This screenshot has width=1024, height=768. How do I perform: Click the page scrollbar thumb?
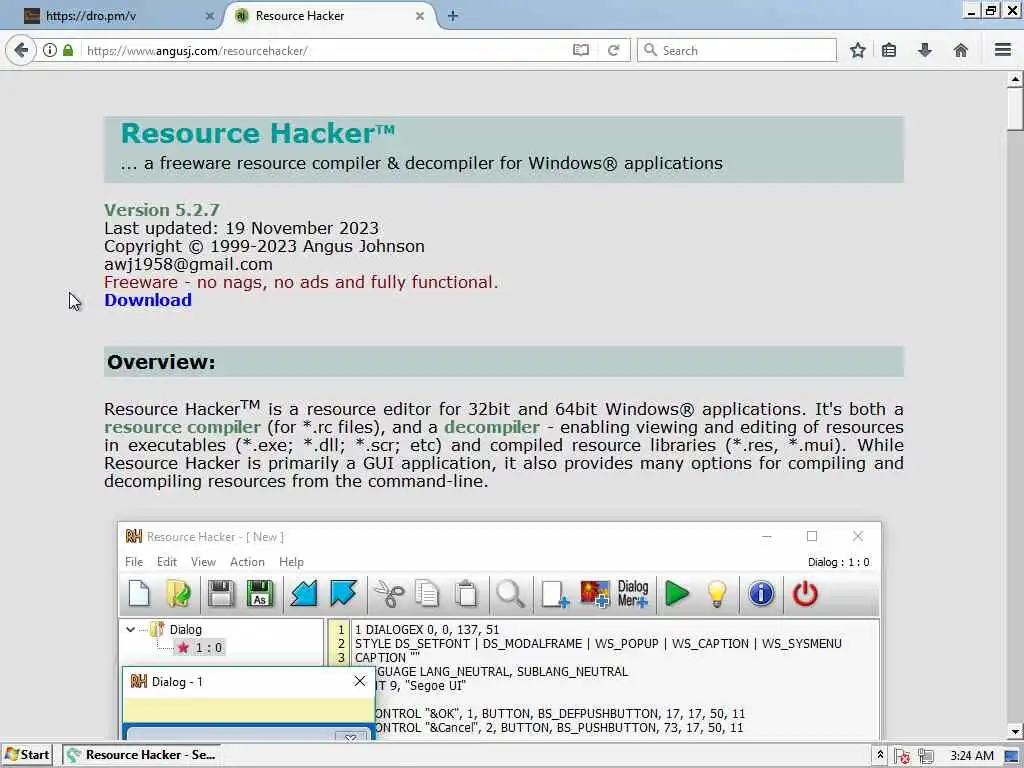click(1014, 109)
